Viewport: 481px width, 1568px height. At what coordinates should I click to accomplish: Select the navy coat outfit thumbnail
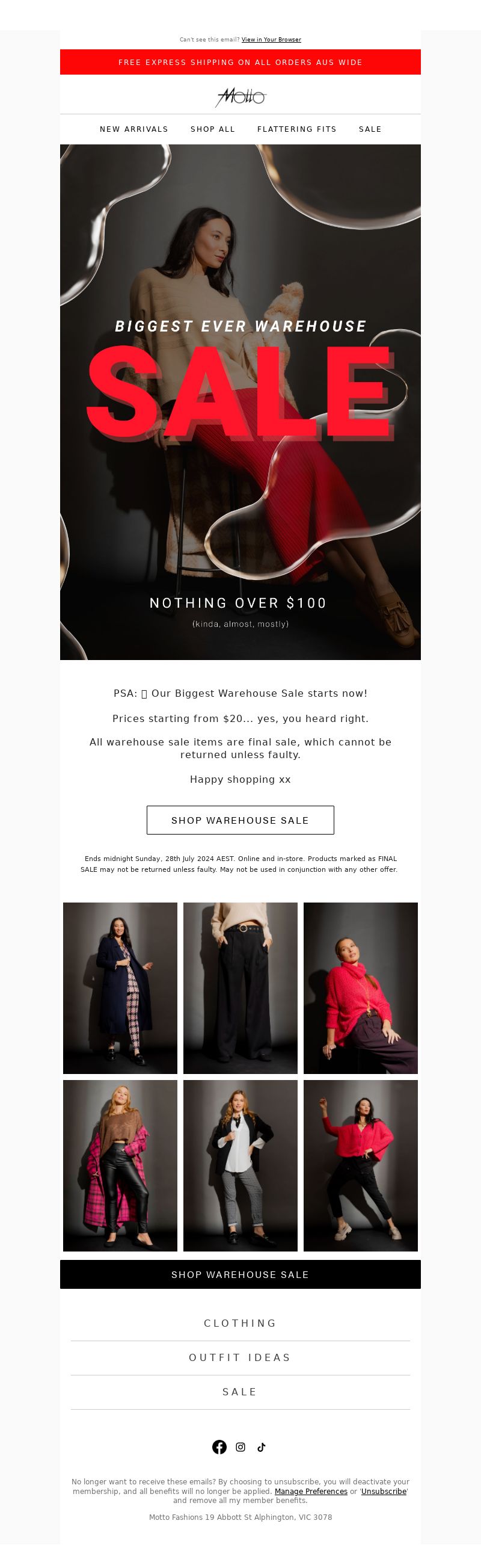point(120,988)
